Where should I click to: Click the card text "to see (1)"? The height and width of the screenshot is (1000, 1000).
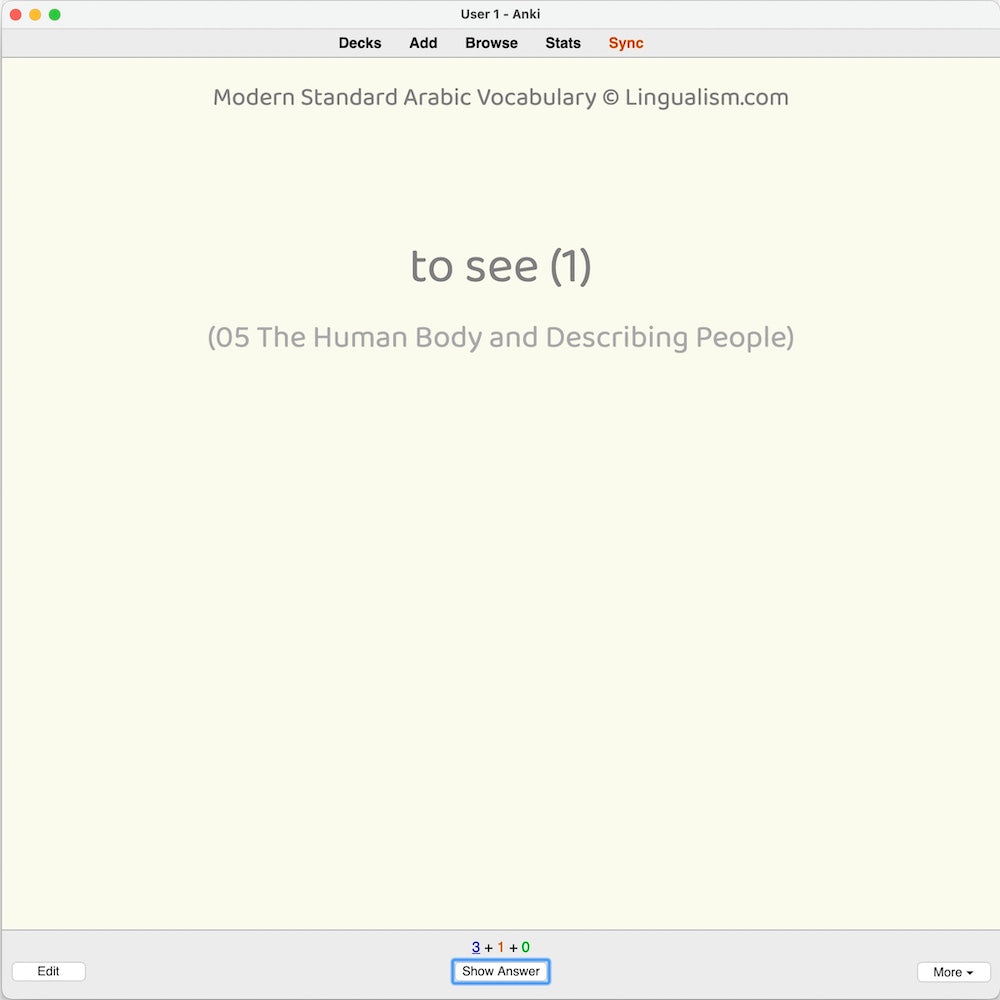click(500, 266)
